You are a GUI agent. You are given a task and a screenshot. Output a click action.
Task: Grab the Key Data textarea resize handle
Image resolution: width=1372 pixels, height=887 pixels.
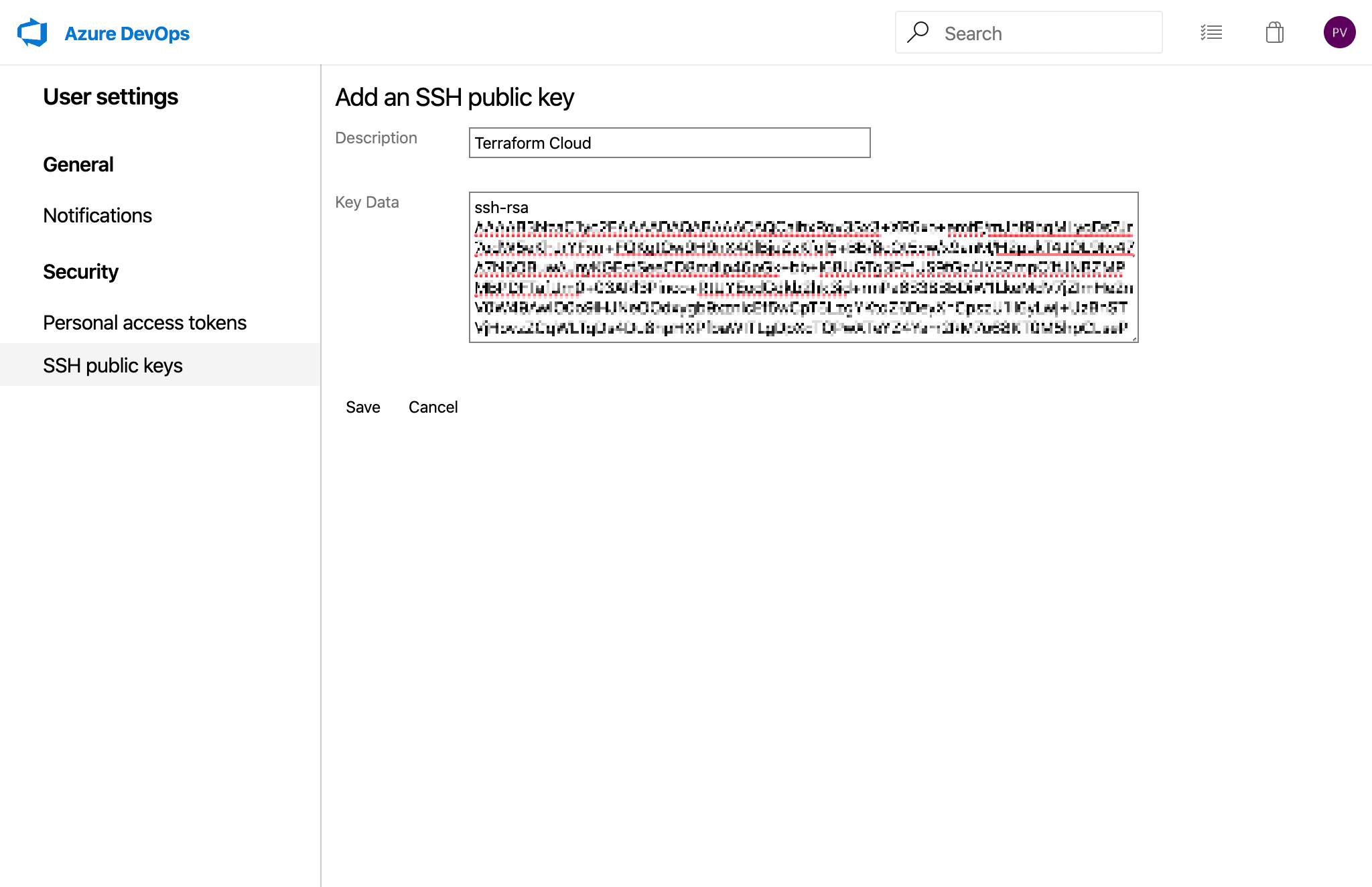pos(1134,338)
